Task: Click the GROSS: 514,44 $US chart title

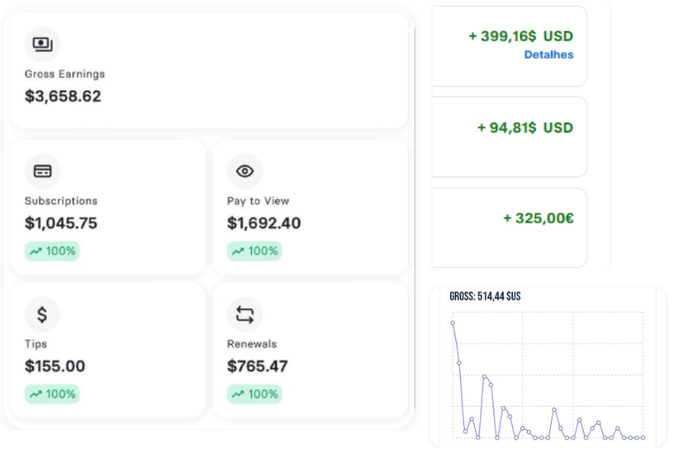Action: pyautogui.click(x=485, y=296)
